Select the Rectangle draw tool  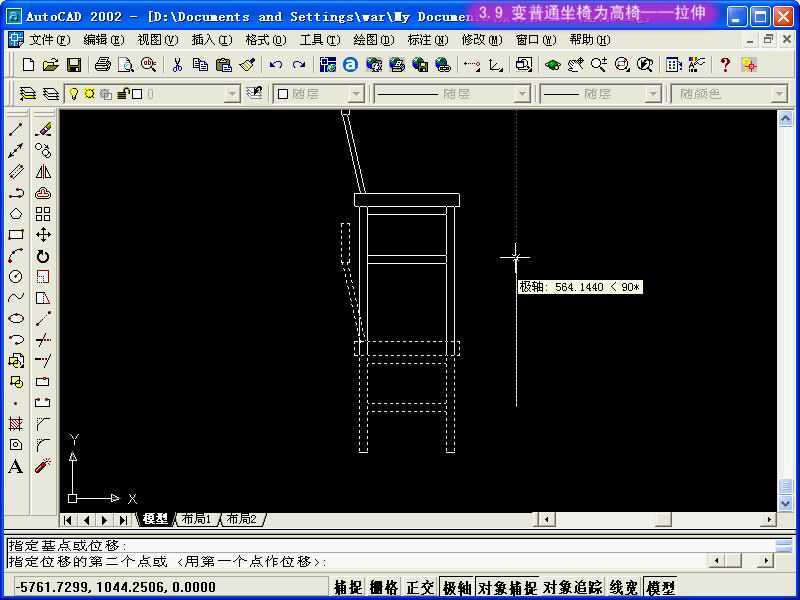tap(16, 235)
